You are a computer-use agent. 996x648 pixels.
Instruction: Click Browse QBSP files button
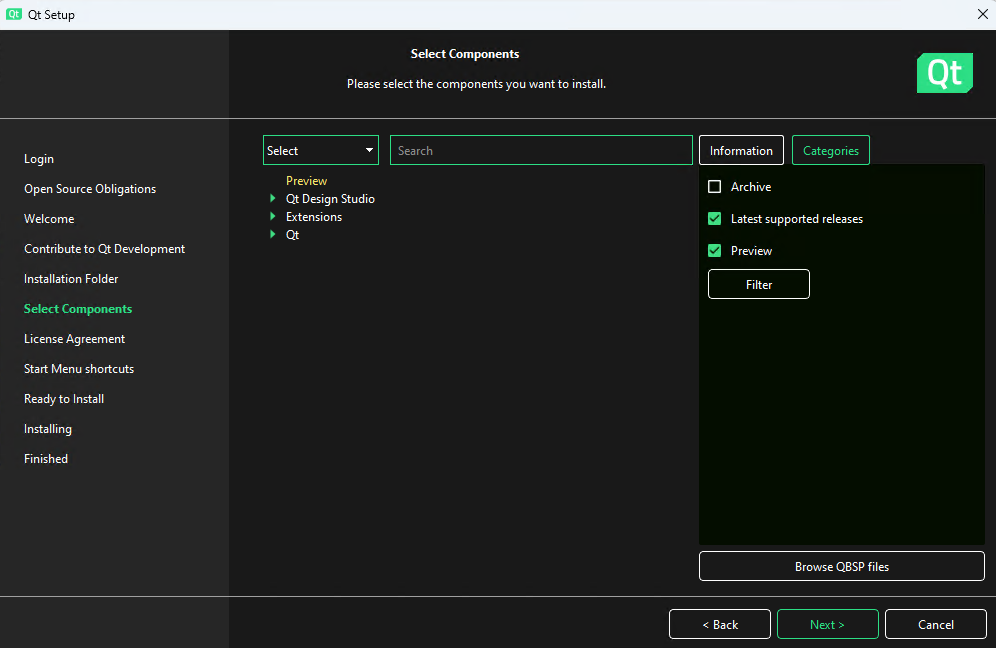click(x=842, y=566)
